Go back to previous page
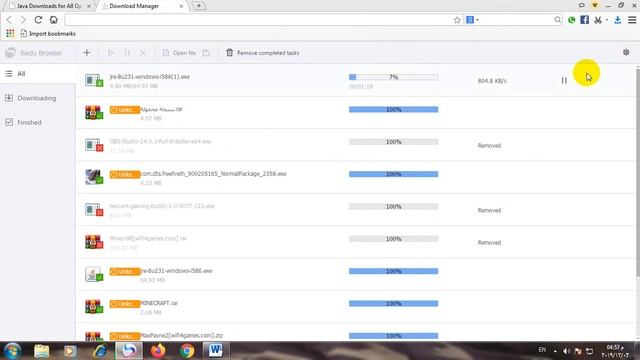The width and height of the screenshot is (640, 360). [x=10, y=20]
